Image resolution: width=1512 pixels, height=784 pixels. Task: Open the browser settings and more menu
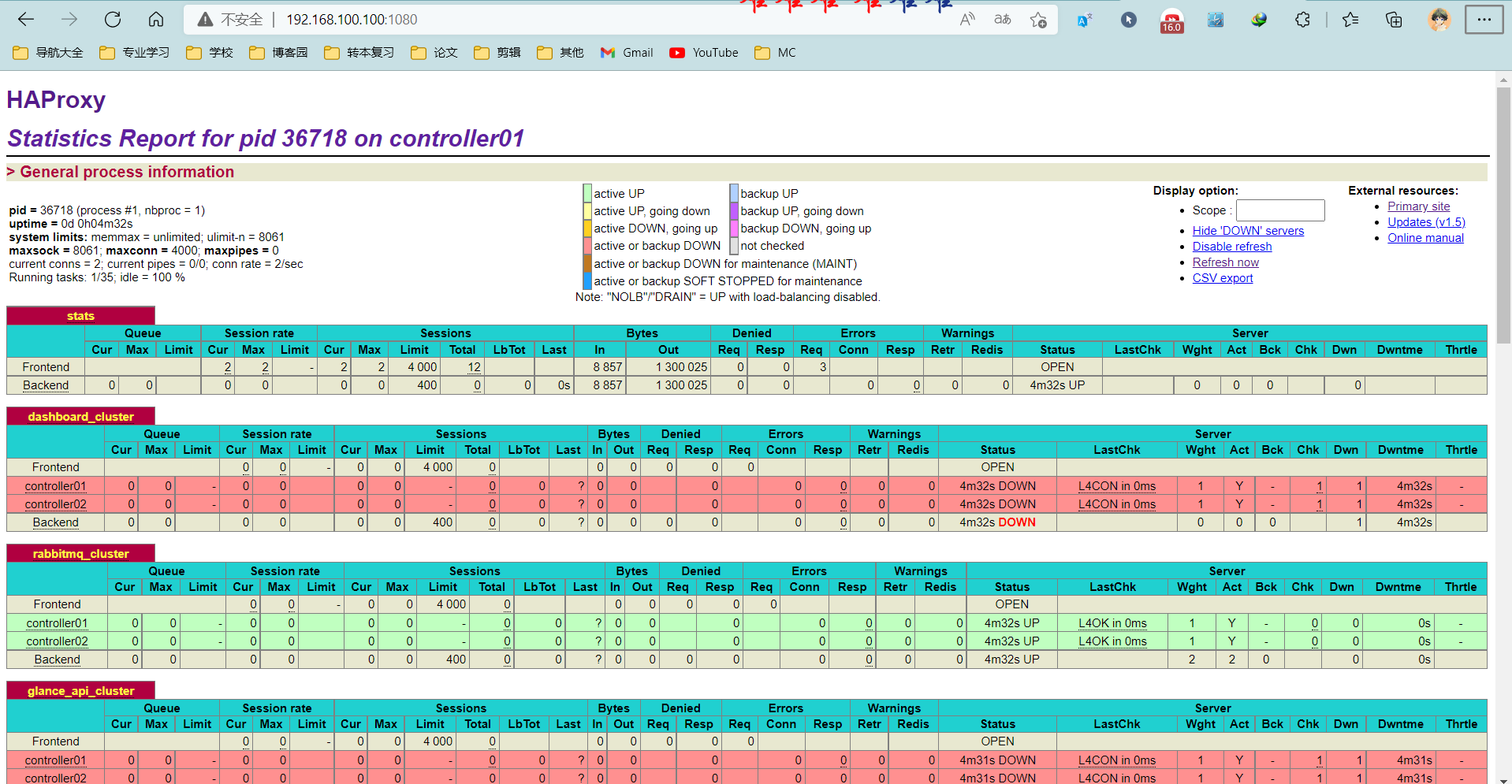point(1484,20)
